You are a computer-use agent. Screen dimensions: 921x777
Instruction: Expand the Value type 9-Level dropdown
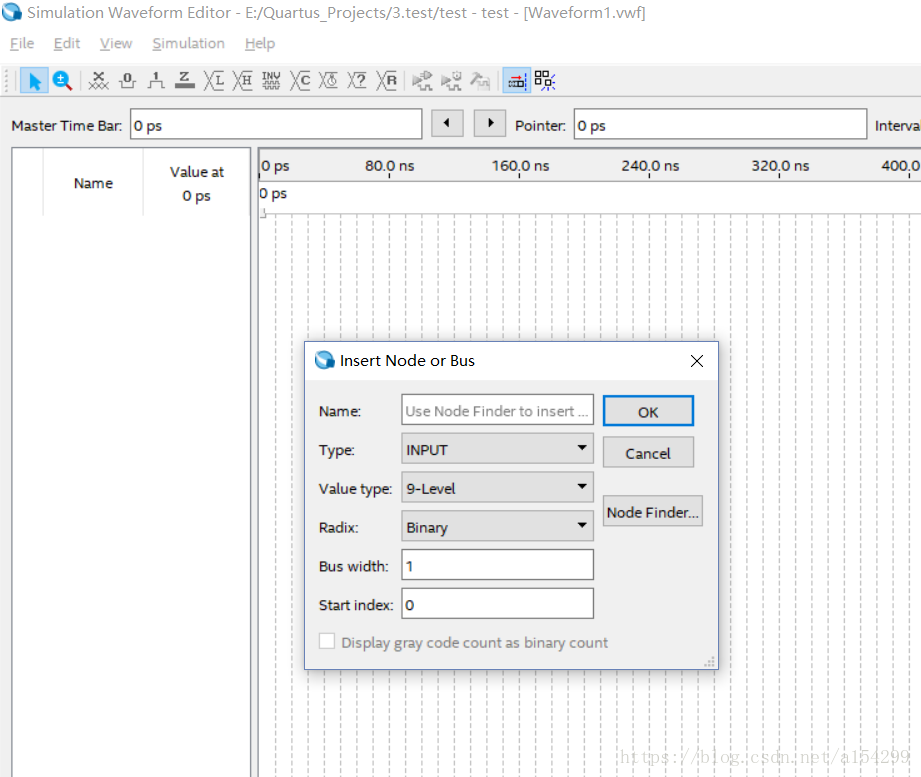click(x=498, y=488)
